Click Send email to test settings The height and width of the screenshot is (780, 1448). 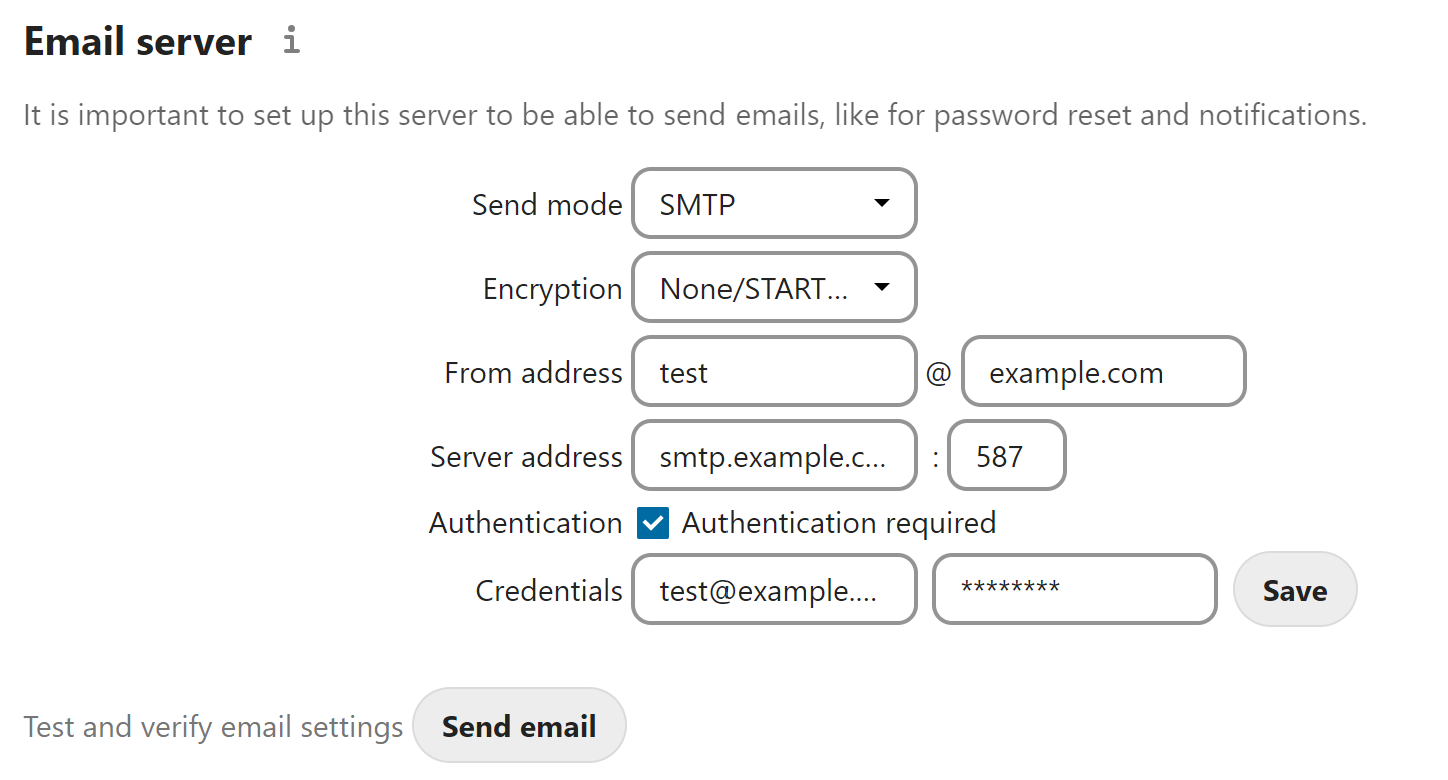[519, 726]
